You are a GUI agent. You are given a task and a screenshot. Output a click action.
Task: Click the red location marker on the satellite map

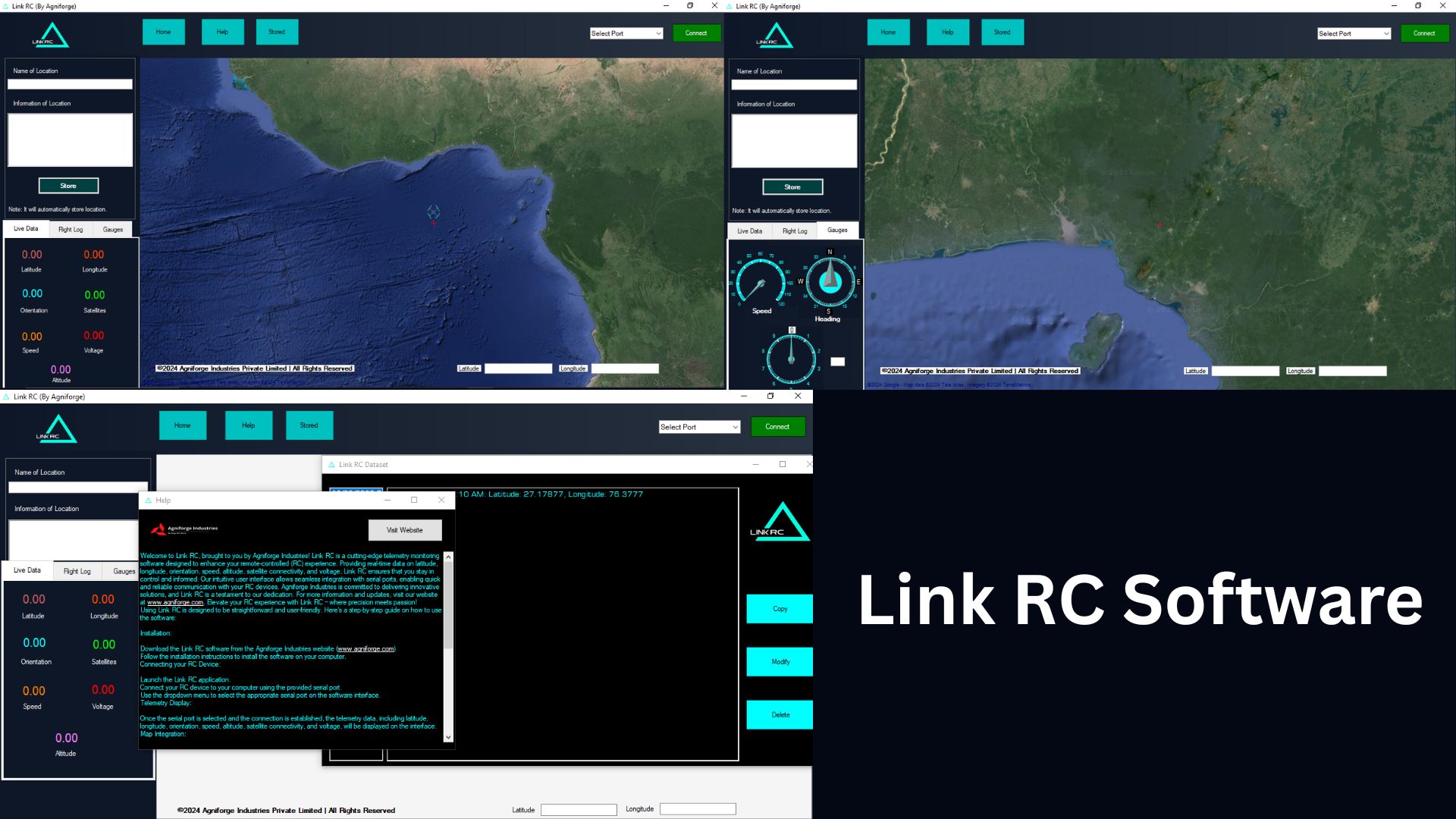[x=1160, y=224]
